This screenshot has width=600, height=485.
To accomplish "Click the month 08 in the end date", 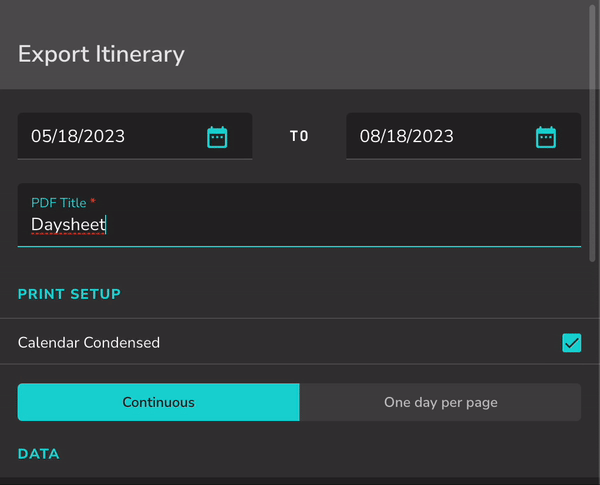I will click(368, 136).
